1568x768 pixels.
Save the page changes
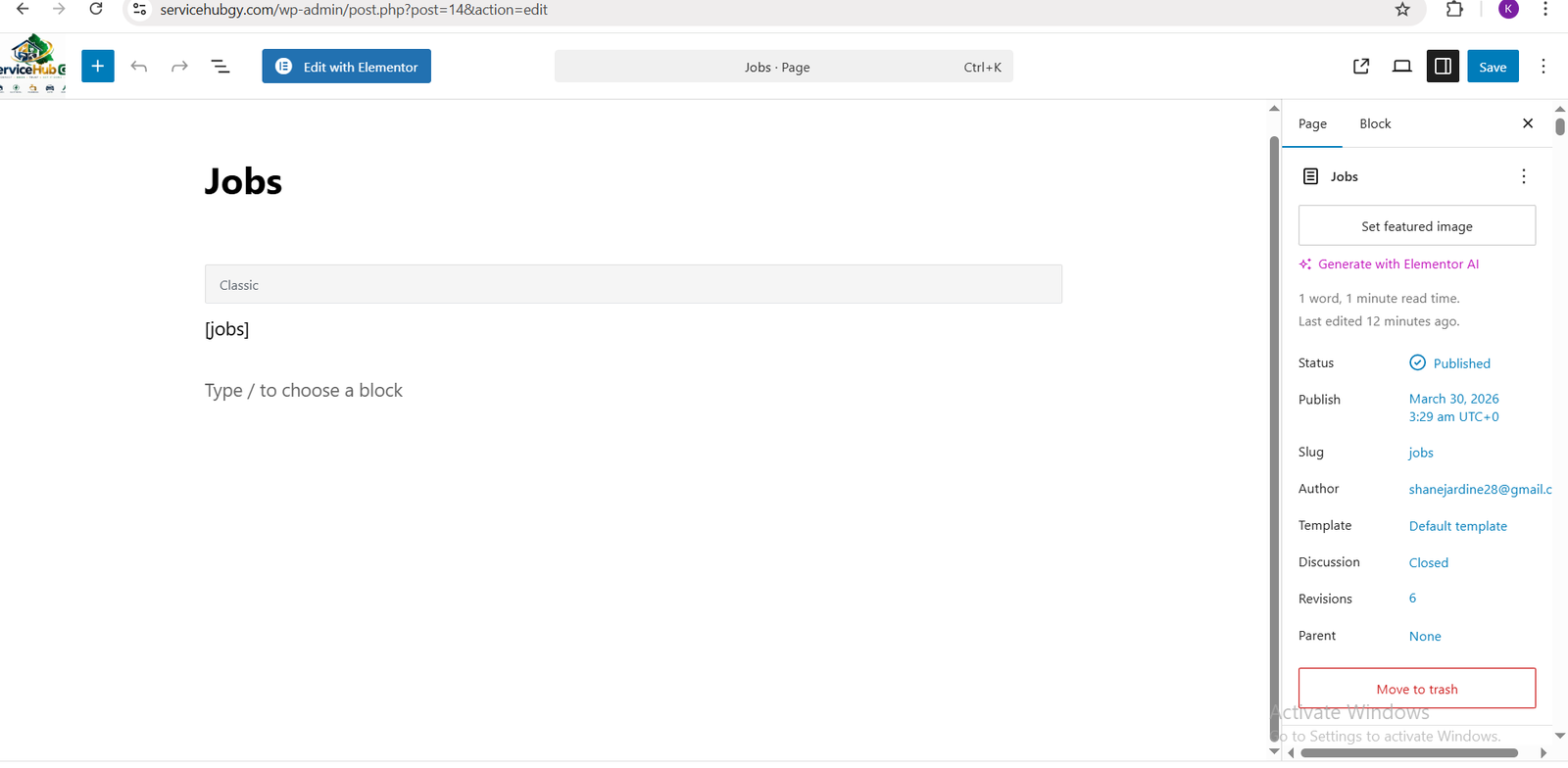pos(1493,67)
